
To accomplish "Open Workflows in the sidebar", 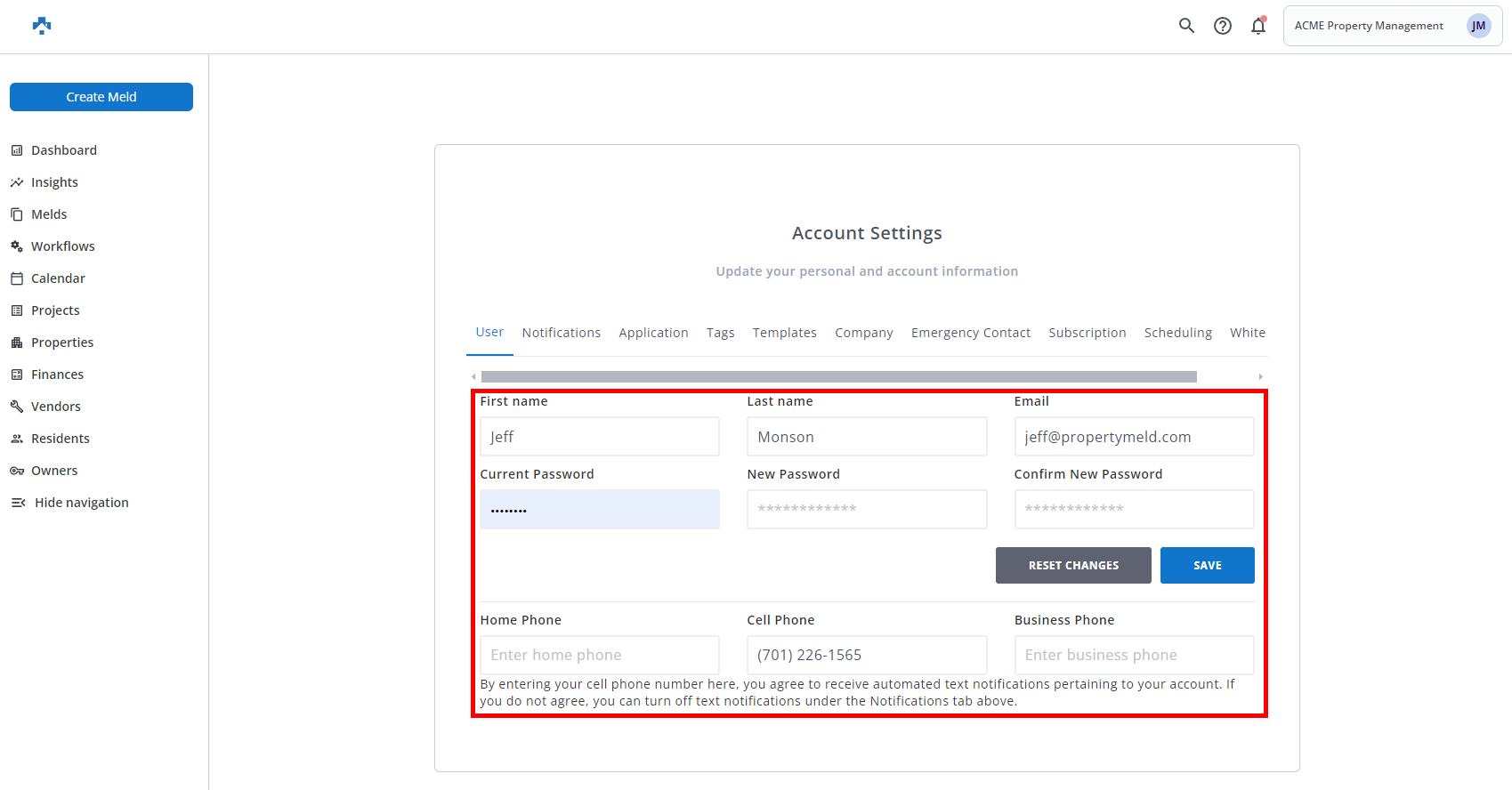I will 62,246.
